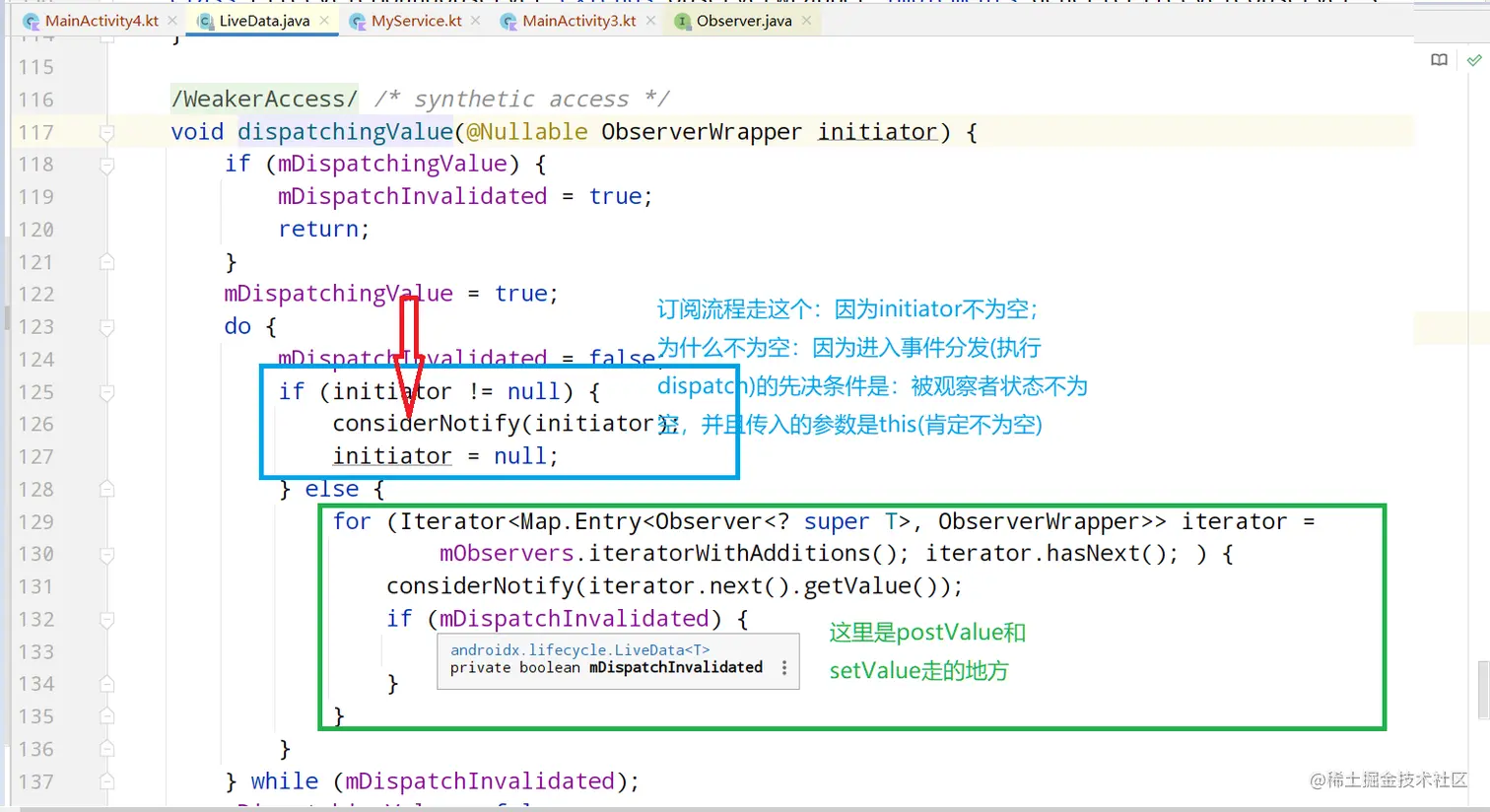The image size is (1490, 812).
Task: Close the Observer.java tab
Action: pyautogui.click(x=807, y=21)
